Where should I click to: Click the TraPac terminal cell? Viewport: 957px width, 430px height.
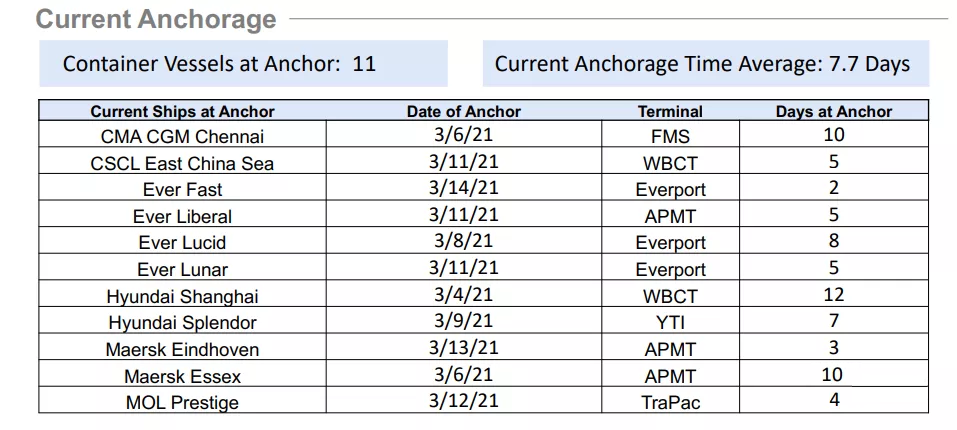click(x=670, y=400)
